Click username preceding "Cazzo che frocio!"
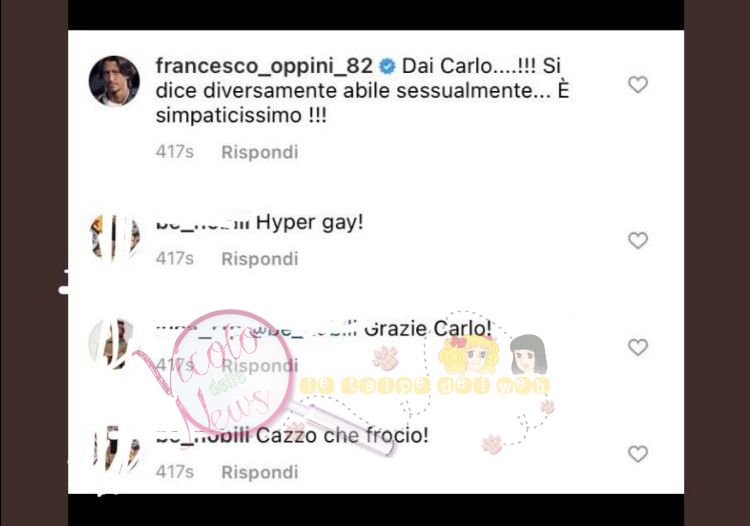Image resolution: width=750 pixels, height=526 pixels. coord(203,436)
